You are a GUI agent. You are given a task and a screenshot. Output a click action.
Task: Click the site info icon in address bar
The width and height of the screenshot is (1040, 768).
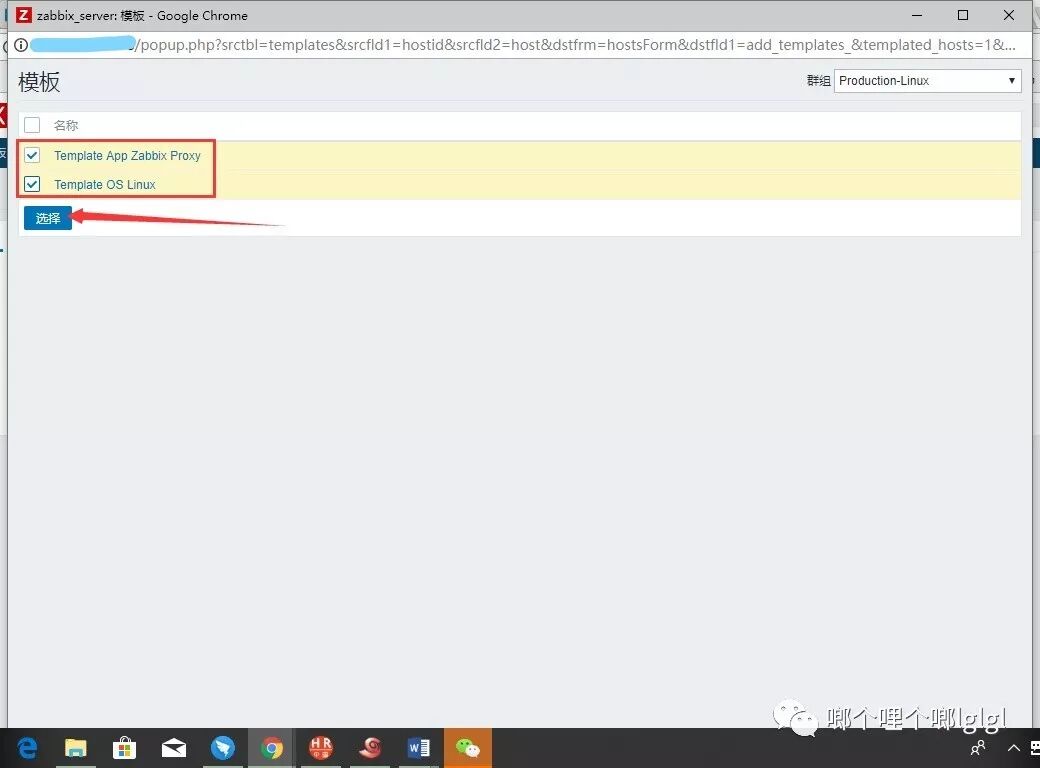pyautogui.click(x=21, y=44)
